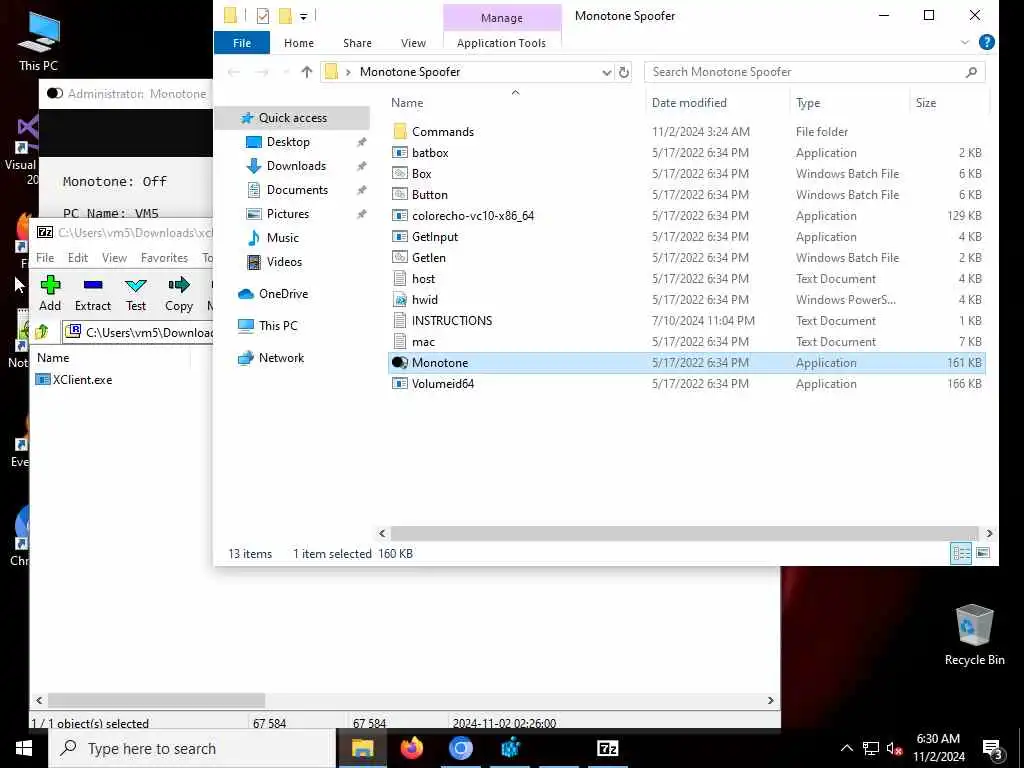The image size is (1024, 768).
Task: Click the Extract button in 7-Zip
Action: [x=93, y=293]
